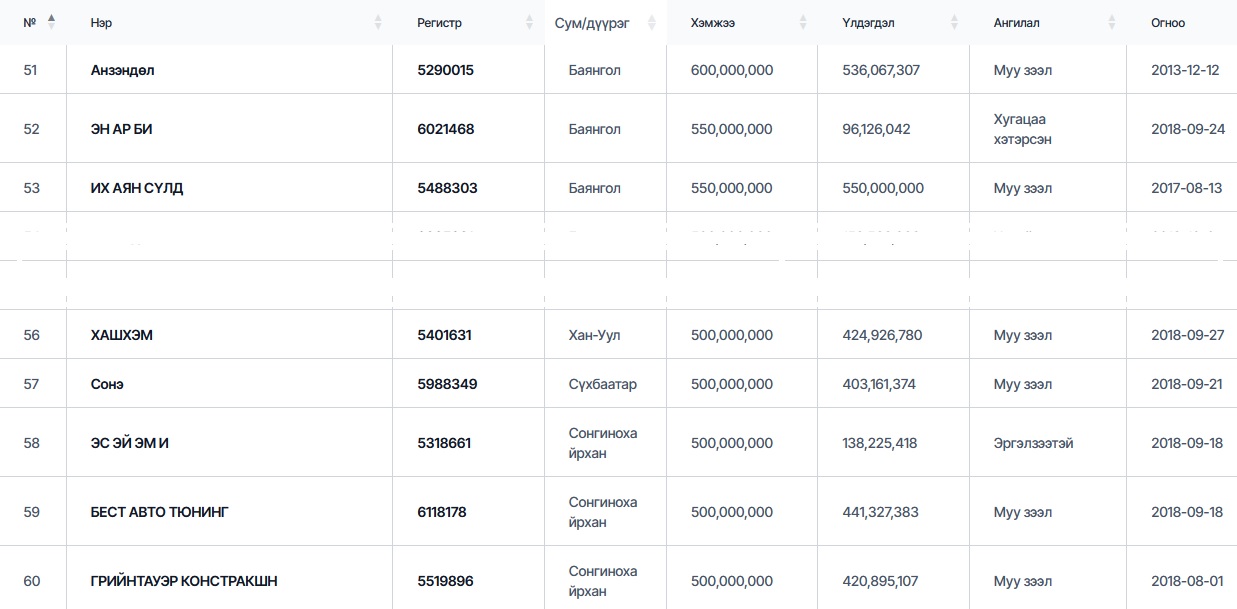The image size is (1237, 609).
Task: Select ХАШХЭМ company row
Action: point(121,335)
